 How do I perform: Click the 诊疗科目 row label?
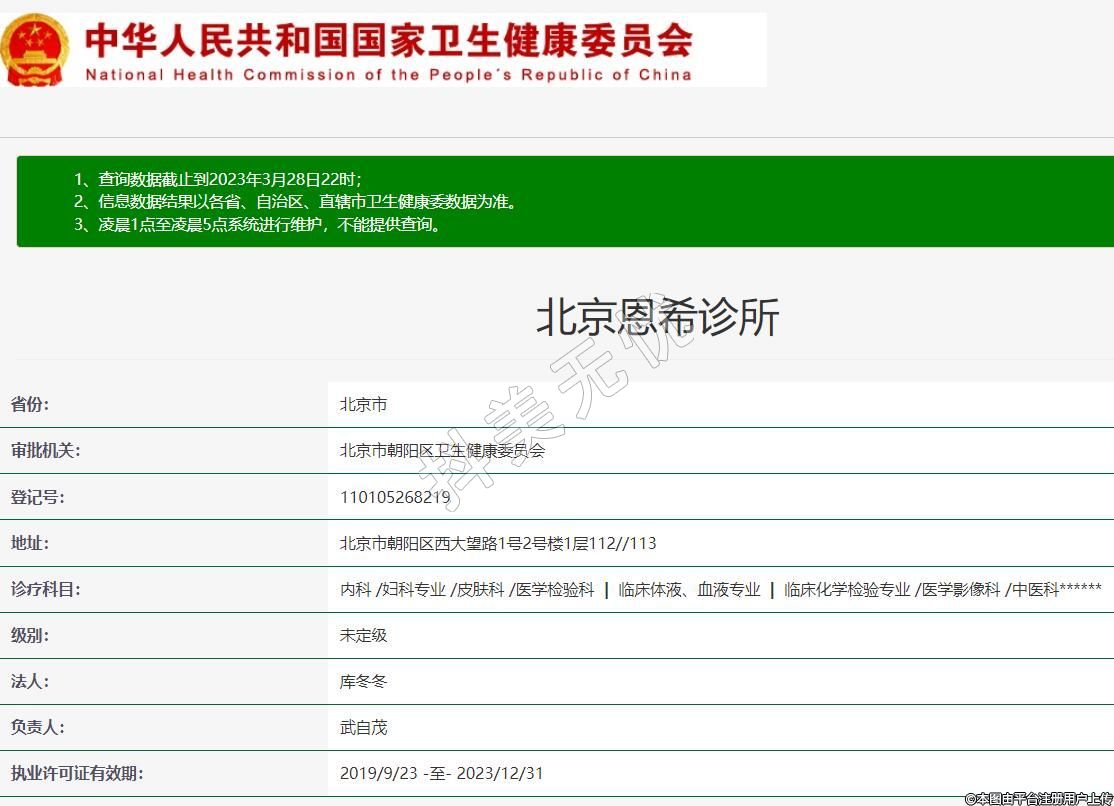point(45,589)
